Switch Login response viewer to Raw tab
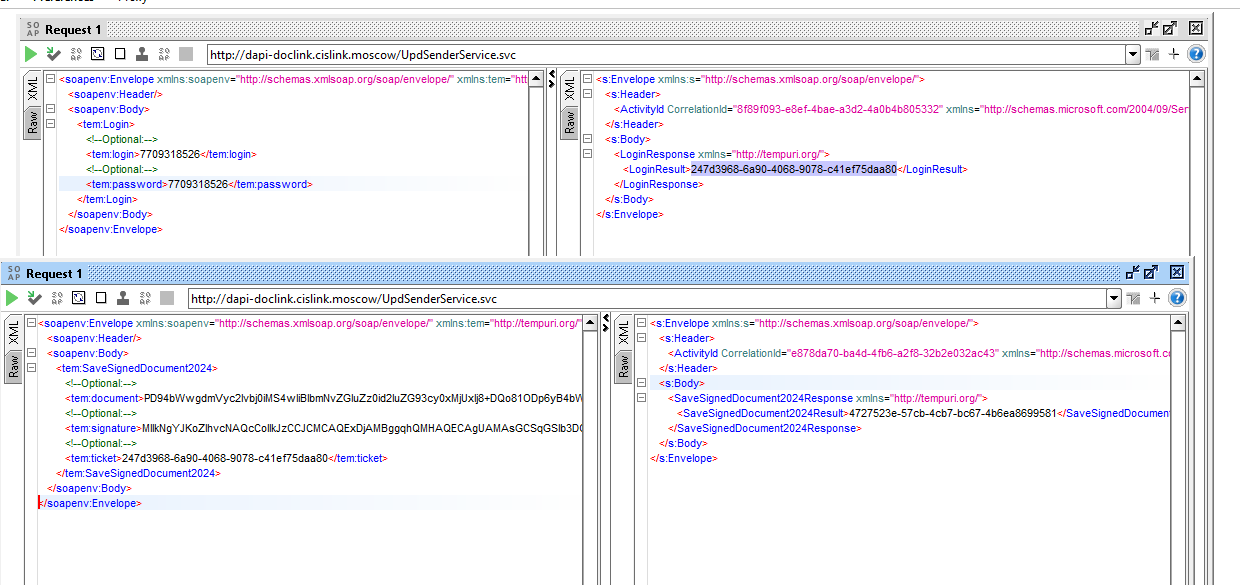The image size is (1240, 585). click(569, 123)
